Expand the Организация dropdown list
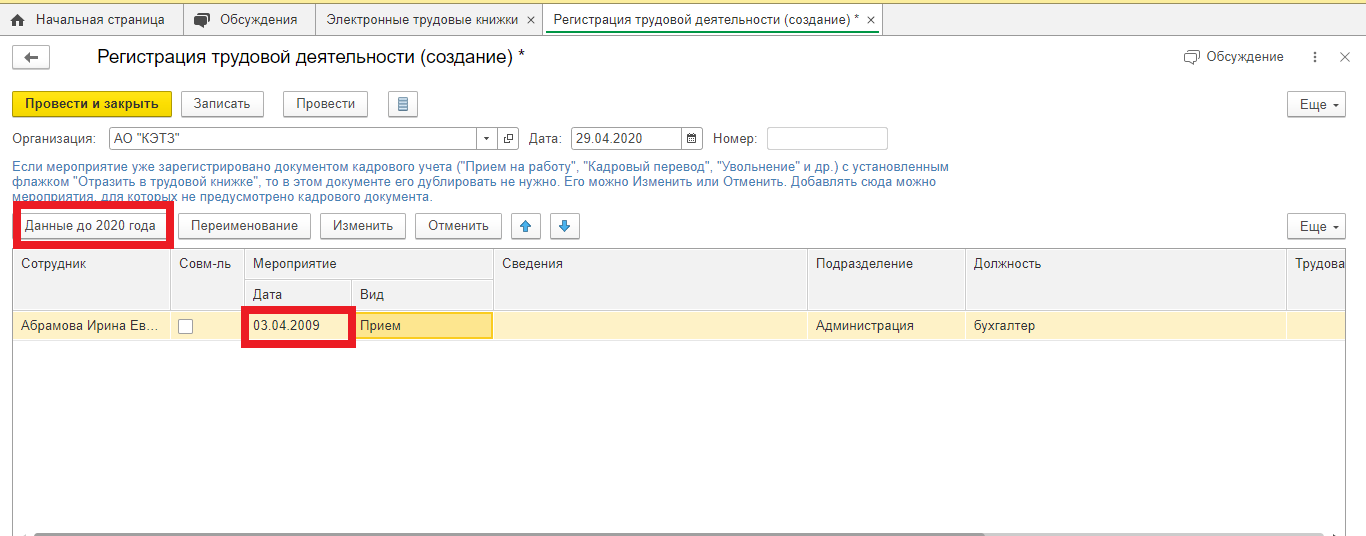 [486, 139]
